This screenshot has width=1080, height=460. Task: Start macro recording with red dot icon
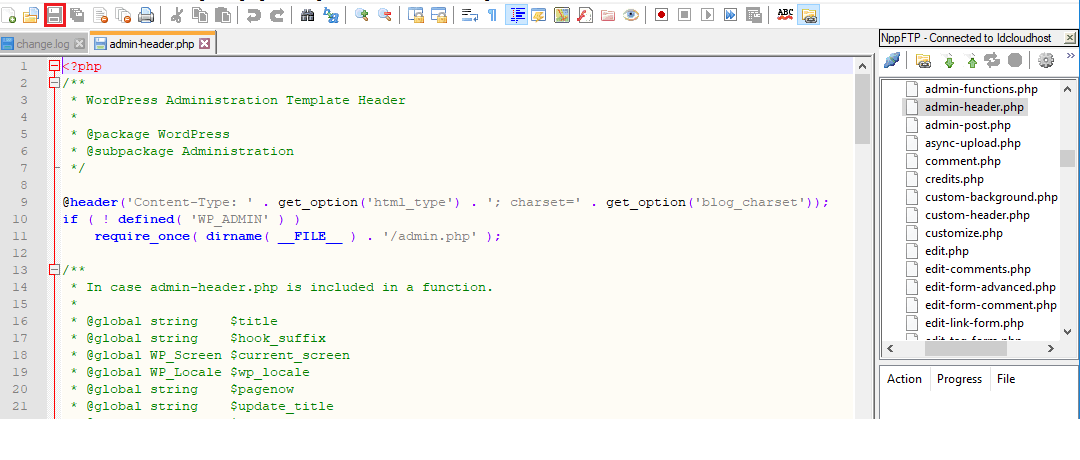[x=661, y=14]
